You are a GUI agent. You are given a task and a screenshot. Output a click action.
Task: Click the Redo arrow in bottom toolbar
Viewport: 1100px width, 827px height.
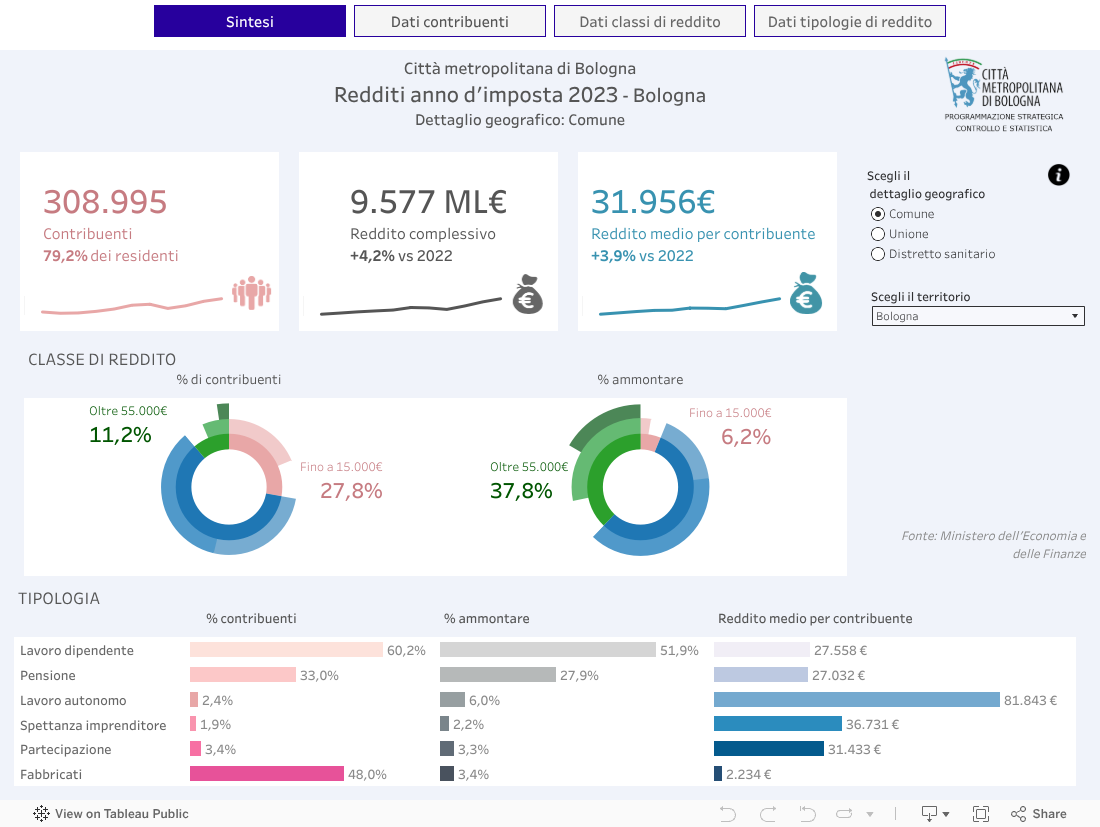[768, 814]
